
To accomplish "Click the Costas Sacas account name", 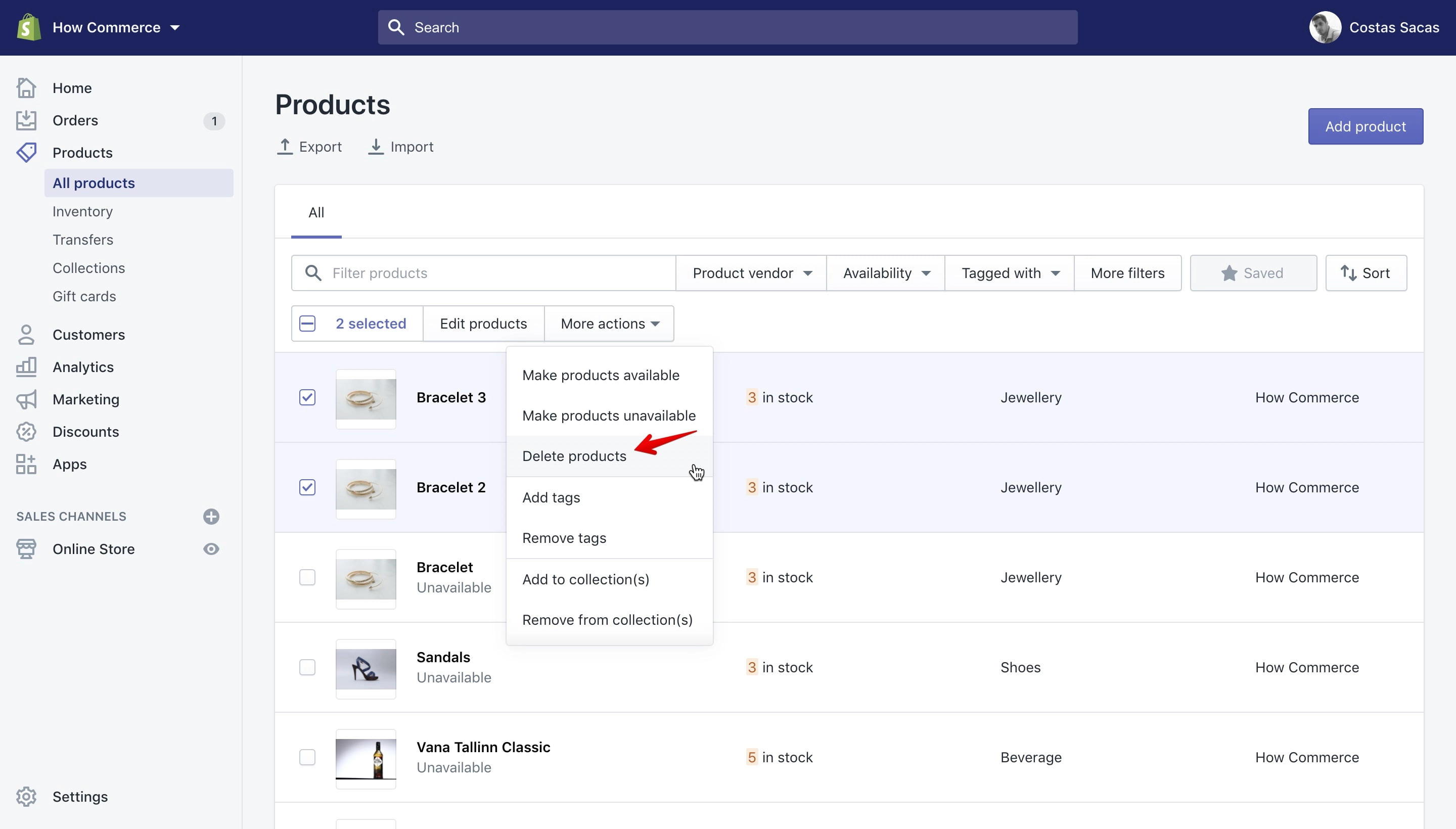I will (x=1394, y=27).
